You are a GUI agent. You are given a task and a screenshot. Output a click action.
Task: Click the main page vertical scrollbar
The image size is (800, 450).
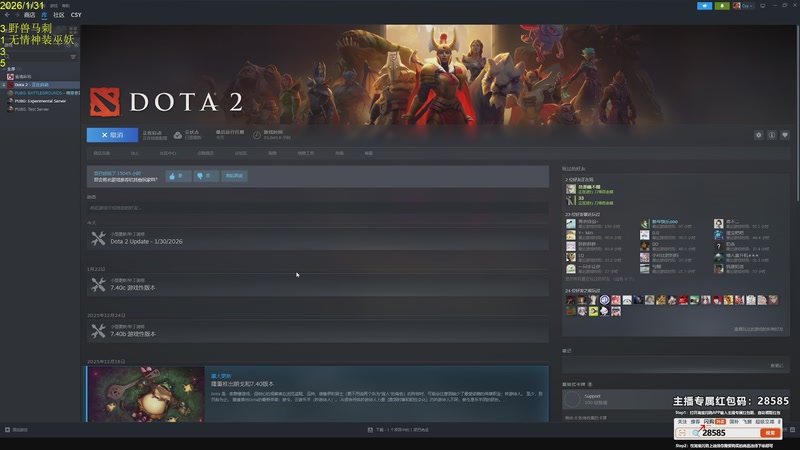click(796, 112)
